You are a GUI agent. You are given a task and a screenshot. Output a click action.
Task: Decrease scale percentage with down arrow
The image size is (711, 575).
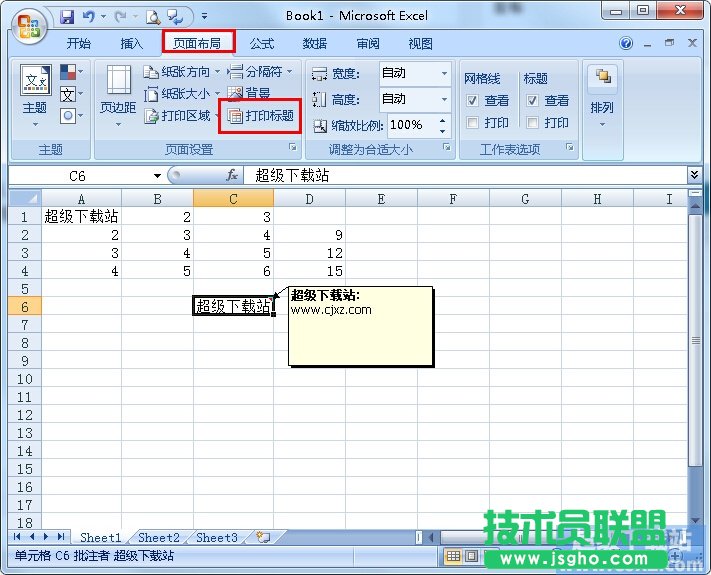click(443, 131)
